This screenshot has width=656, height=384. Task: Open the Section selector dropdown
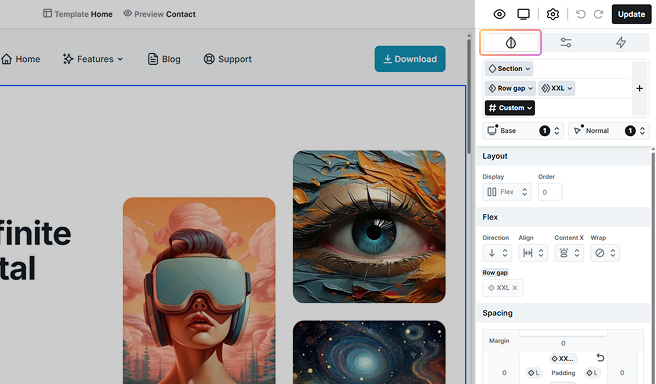point(509,69)
